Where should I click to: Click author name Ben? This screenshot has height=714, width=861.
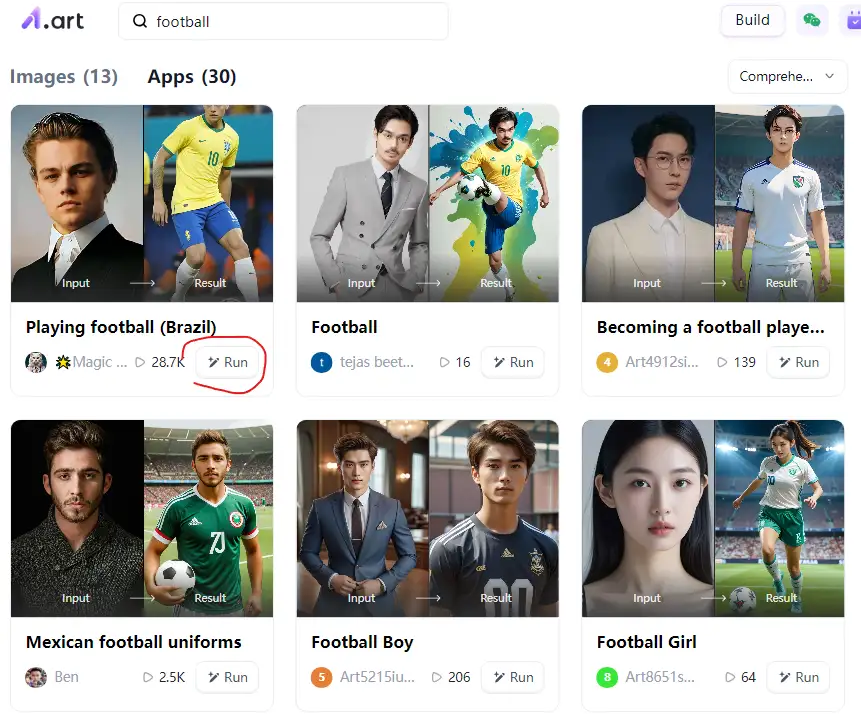(x=66, y=677)
